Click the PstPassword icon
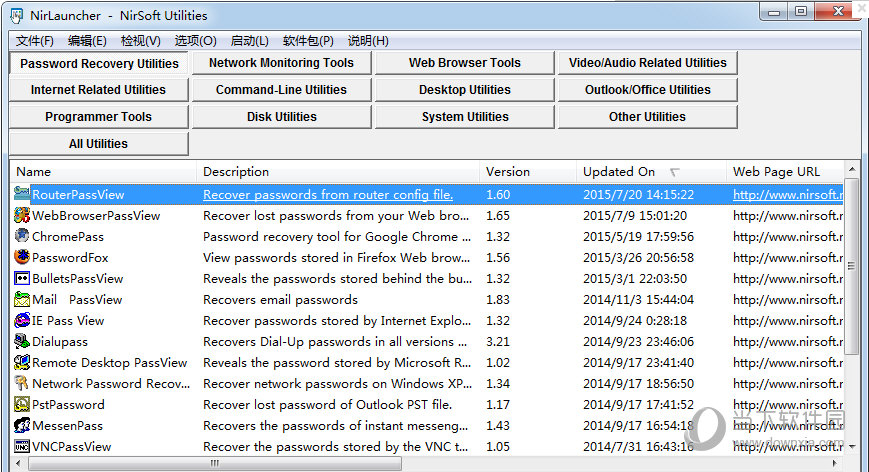 pyautogui.click(x=22, y=404)
